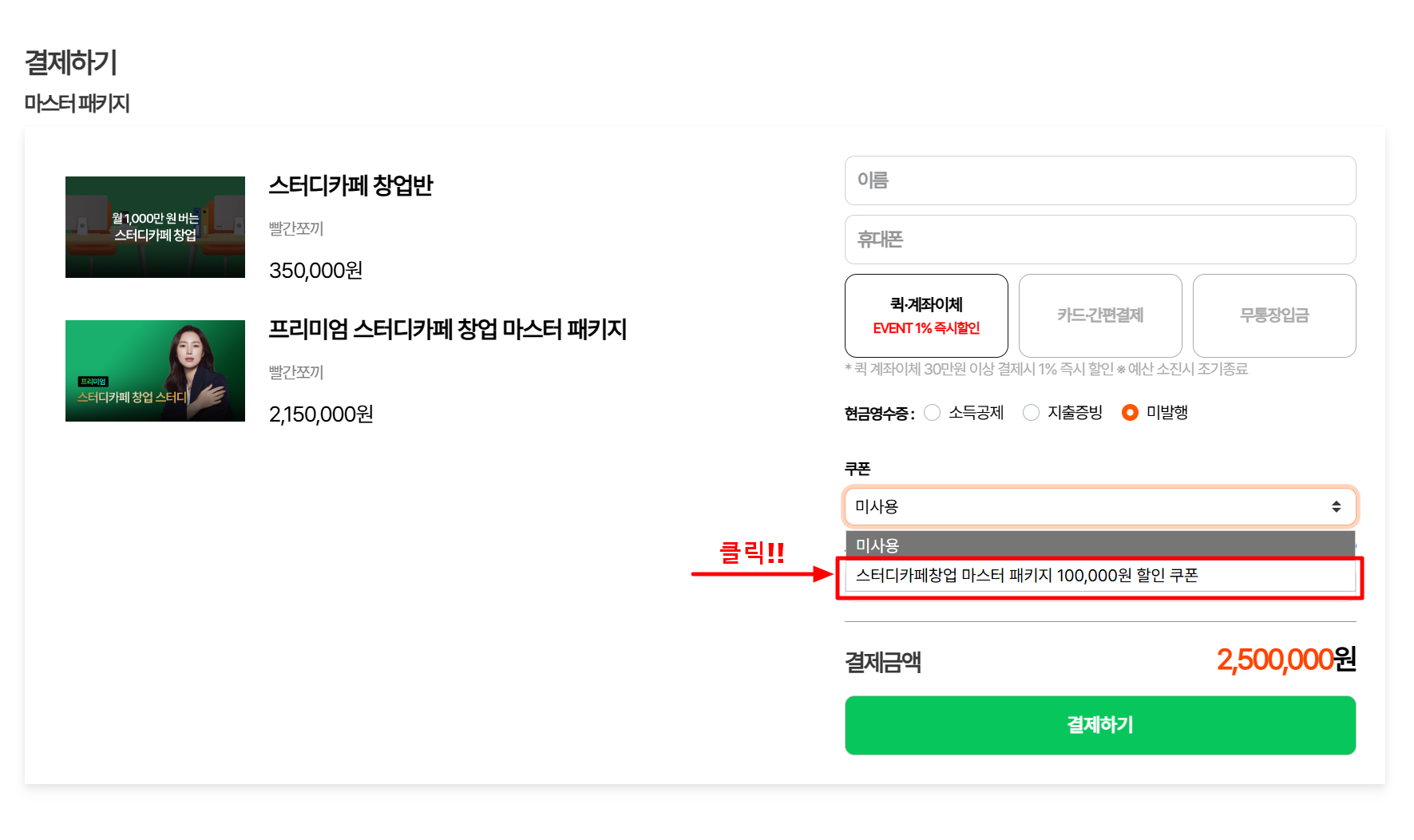Image resolution: width=1414 pixels, height=840 pixels.
Task: Select the 미발행 radio button
Action: (x=1130, y=413)
